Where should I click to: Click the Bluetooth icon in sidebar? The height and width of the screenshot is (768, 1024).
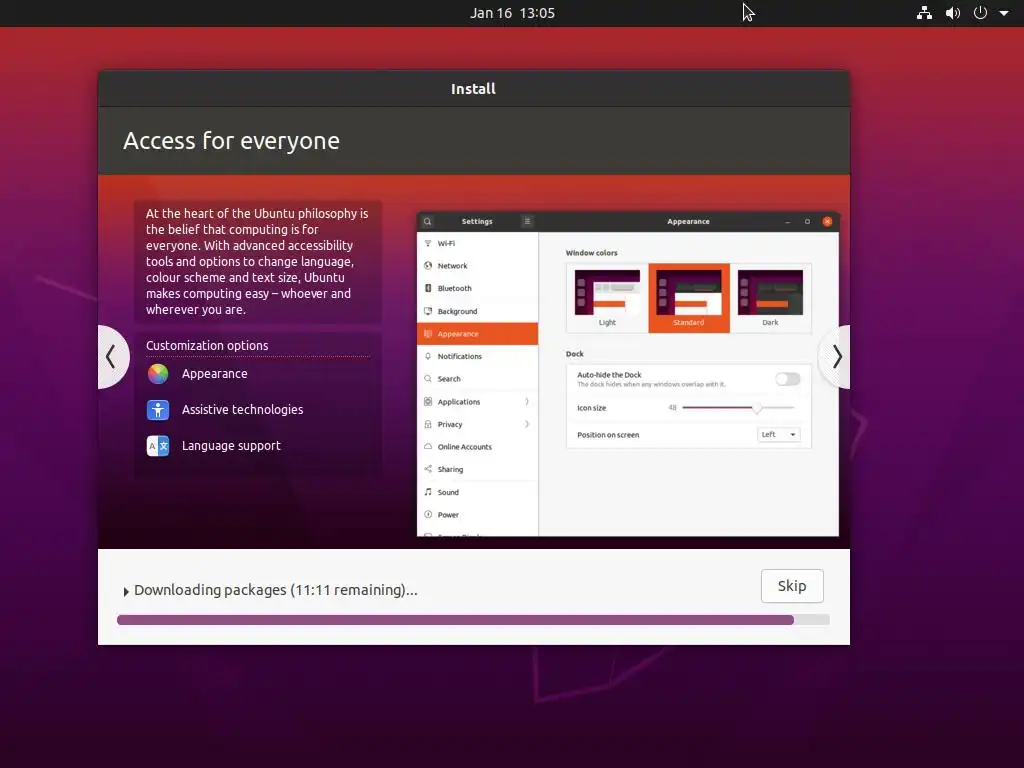(x=428, y=288)
